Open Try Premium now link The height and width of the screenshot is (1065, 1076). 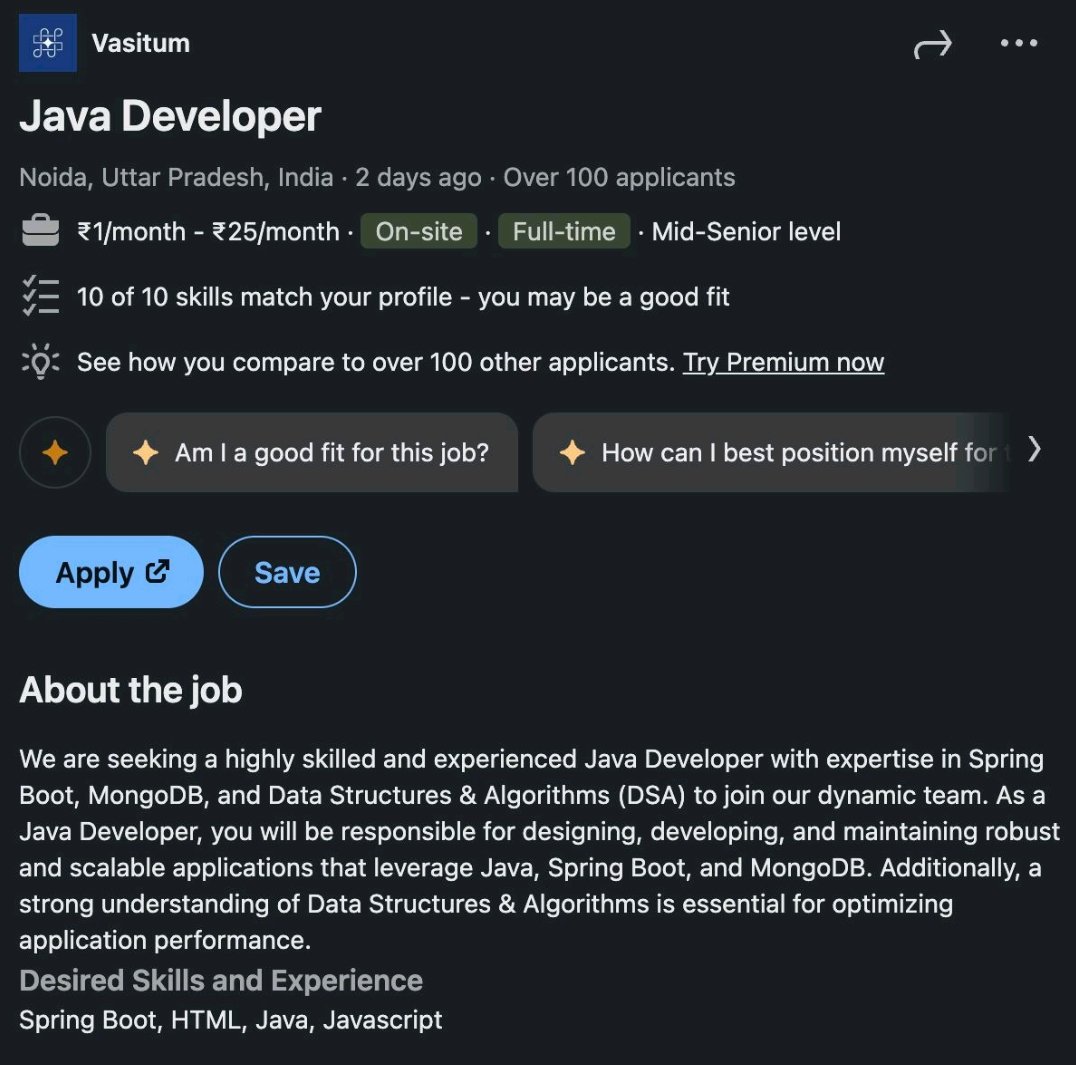(783, 362)
